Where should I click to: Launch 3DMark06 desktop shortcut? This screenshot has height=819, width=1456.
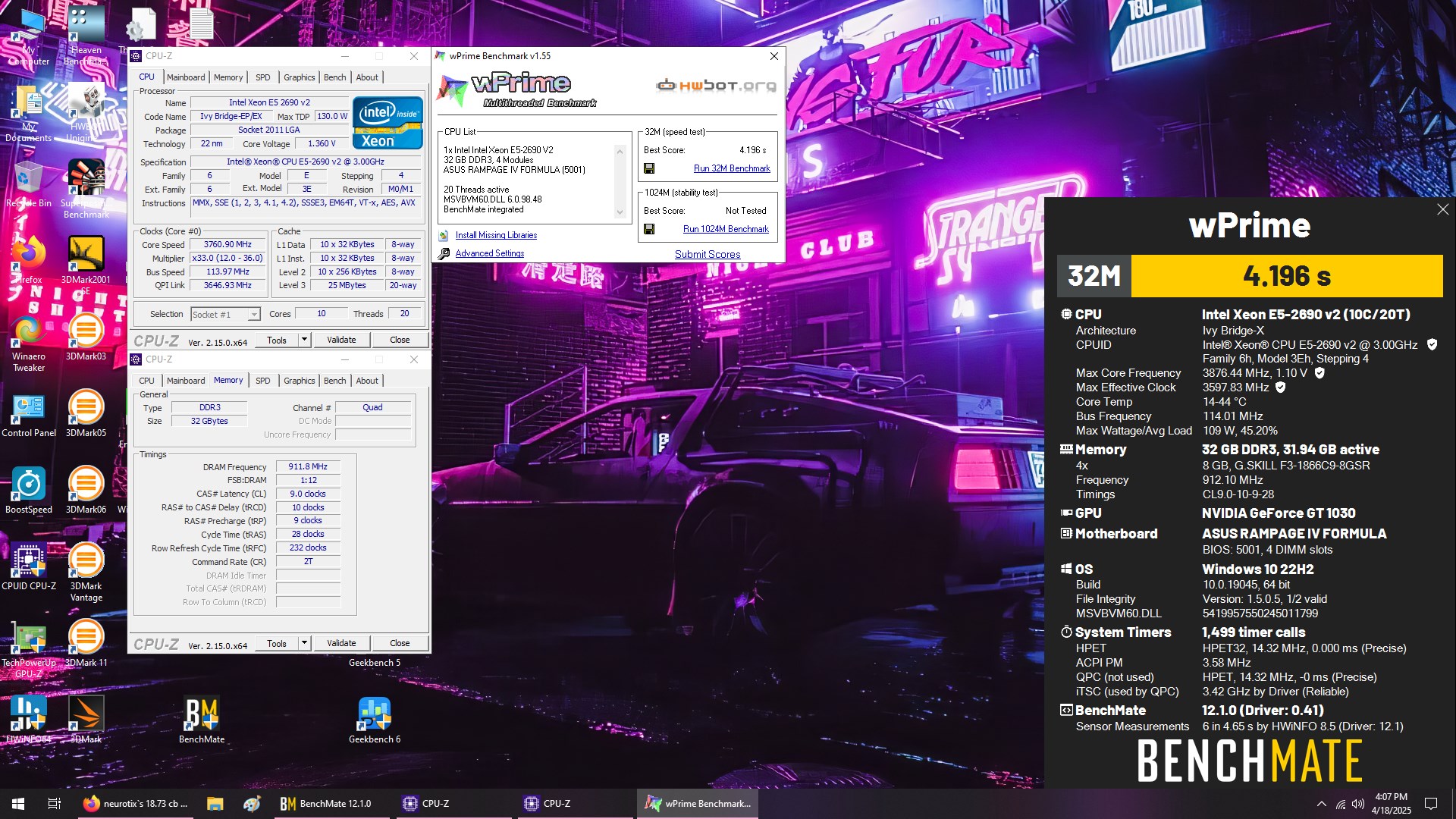[86, 491]
